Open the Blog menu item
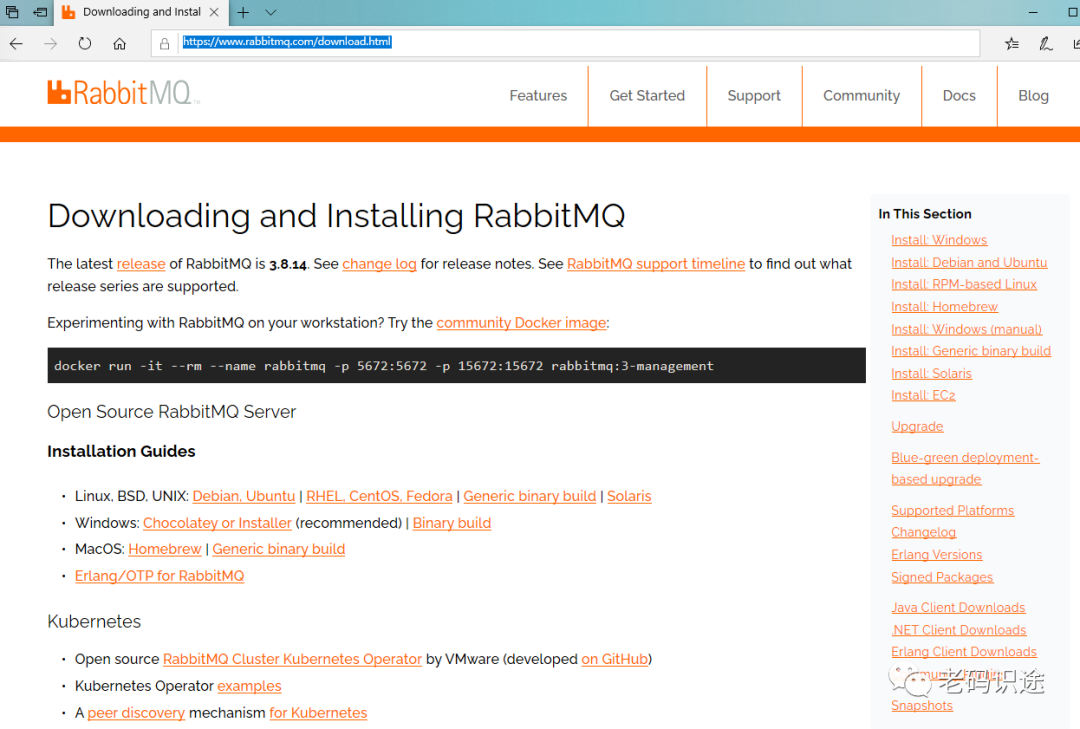The image size is (1080, 729). pos(1033,96)
